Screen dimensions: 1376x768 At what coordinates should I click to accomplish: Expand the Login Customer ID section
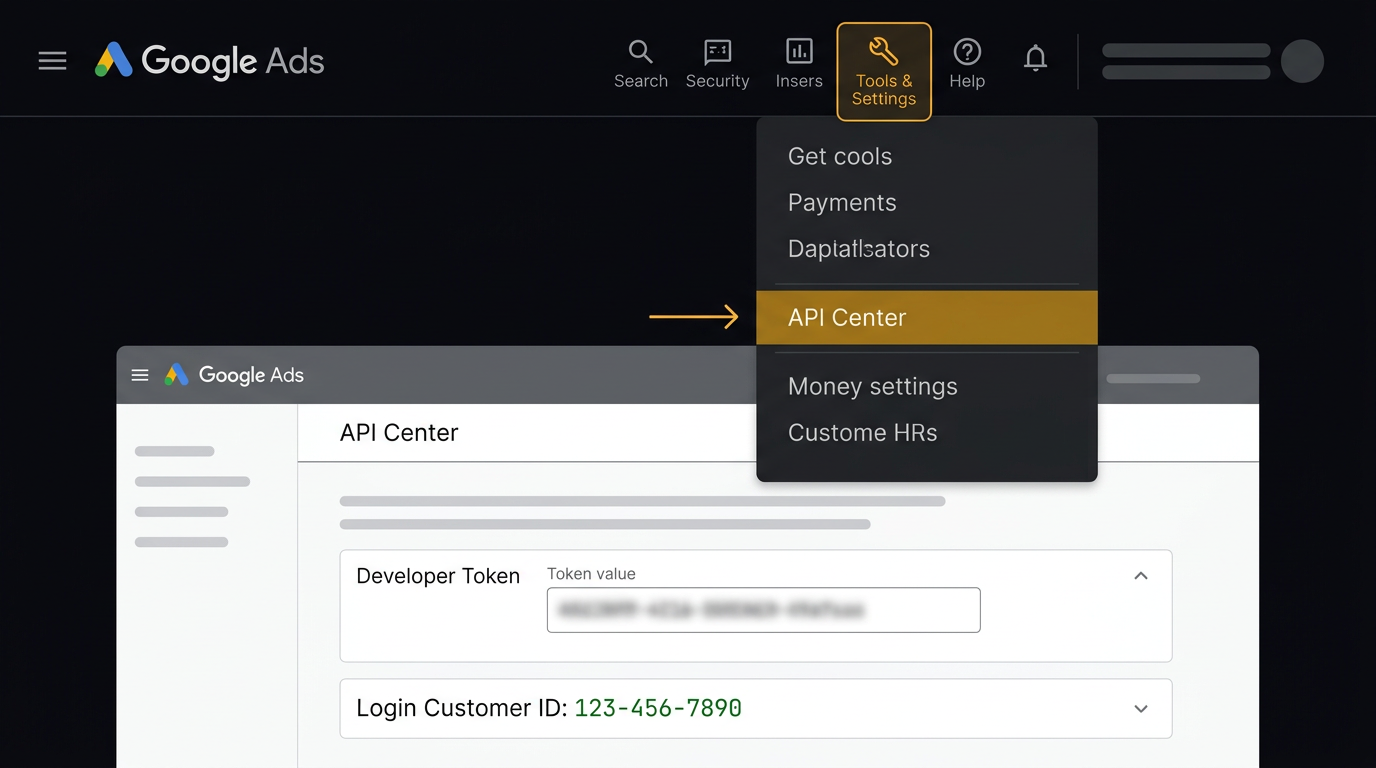tap(1141, 708)
